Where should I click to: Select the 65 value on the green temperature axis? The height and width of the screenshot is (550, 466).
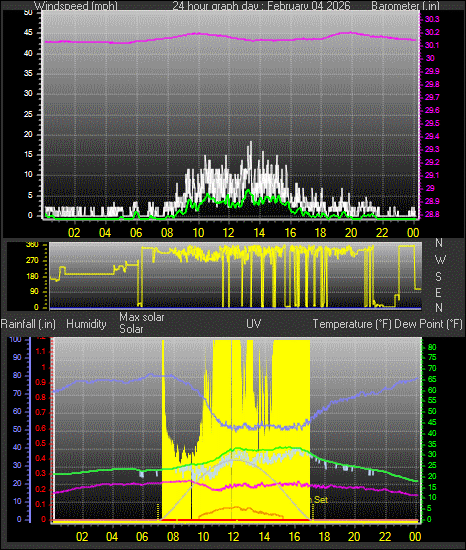(432, 380)
